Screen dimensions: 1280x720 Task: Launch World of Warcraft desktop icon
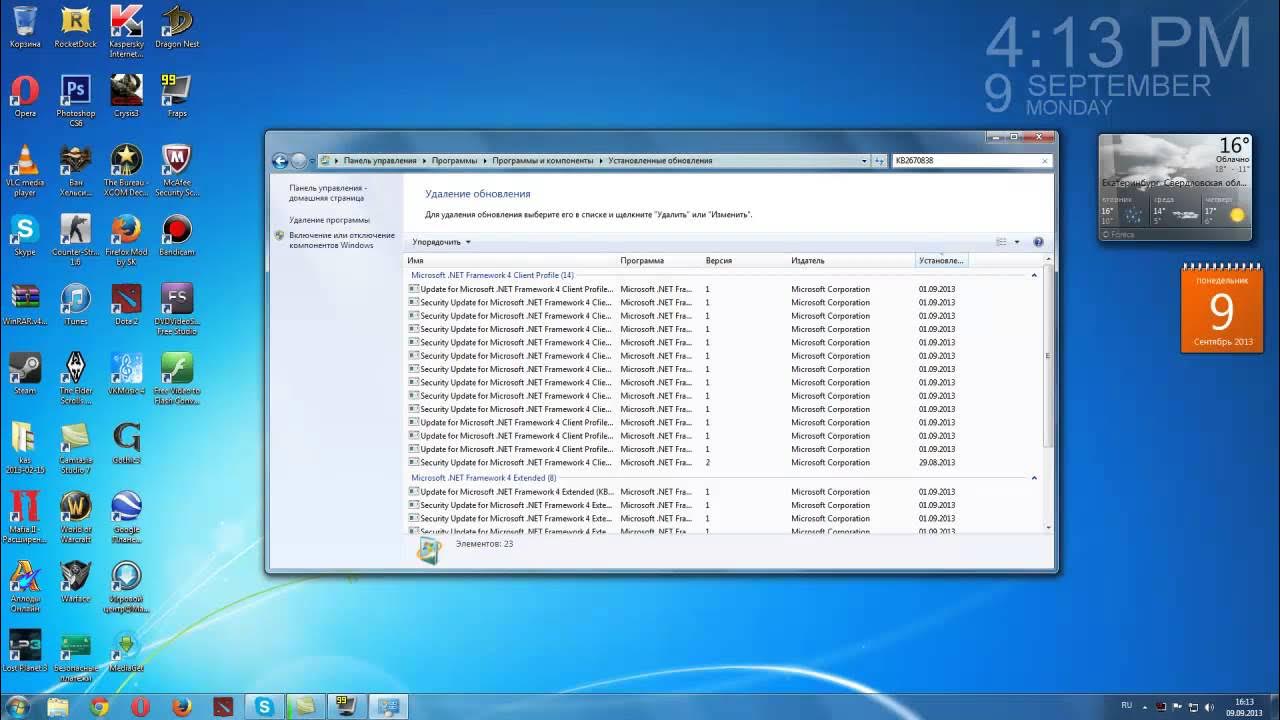(75, 516)
